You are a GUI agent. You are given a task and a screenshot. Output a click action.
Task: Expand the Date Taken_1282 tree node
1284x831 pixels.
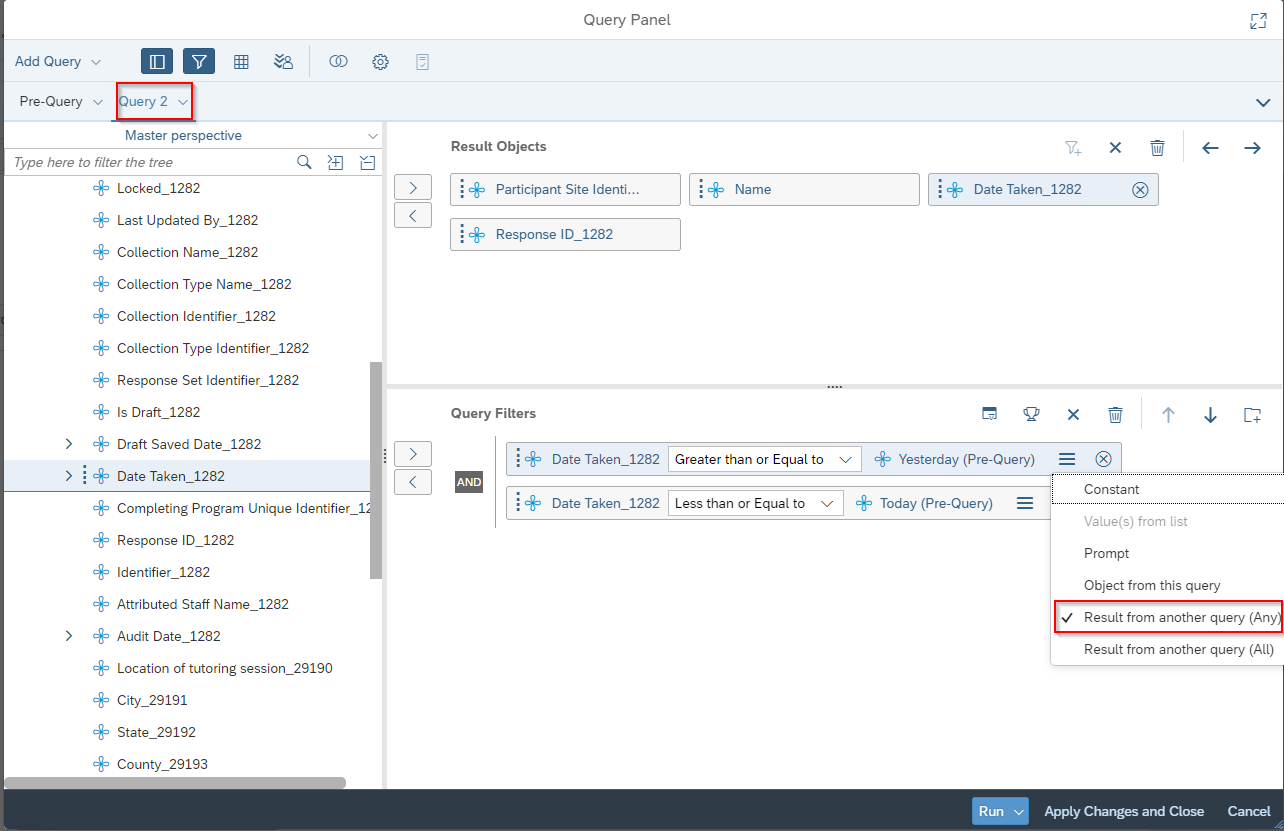click(x=69, y=476)
